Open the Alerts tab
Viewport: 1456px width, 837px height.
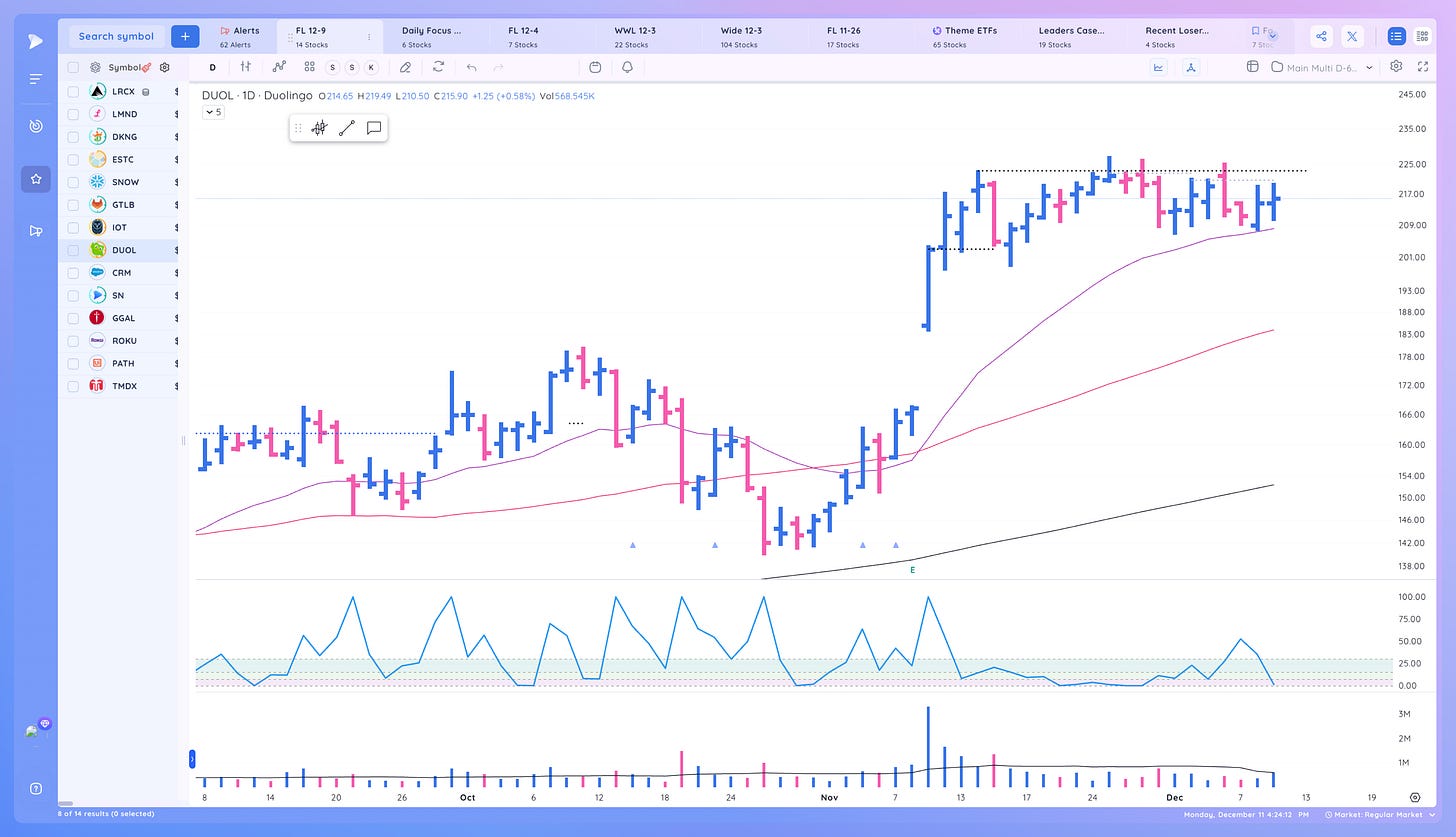pos(240,37)
